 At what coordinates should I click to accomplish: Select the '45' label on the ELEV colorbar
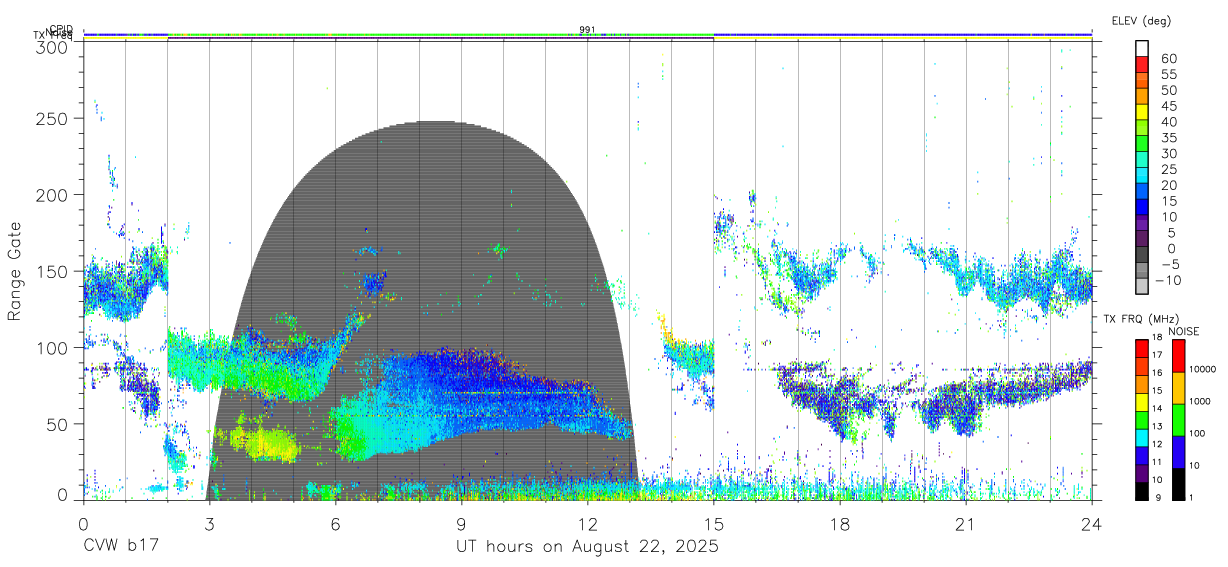point(1168,105)
